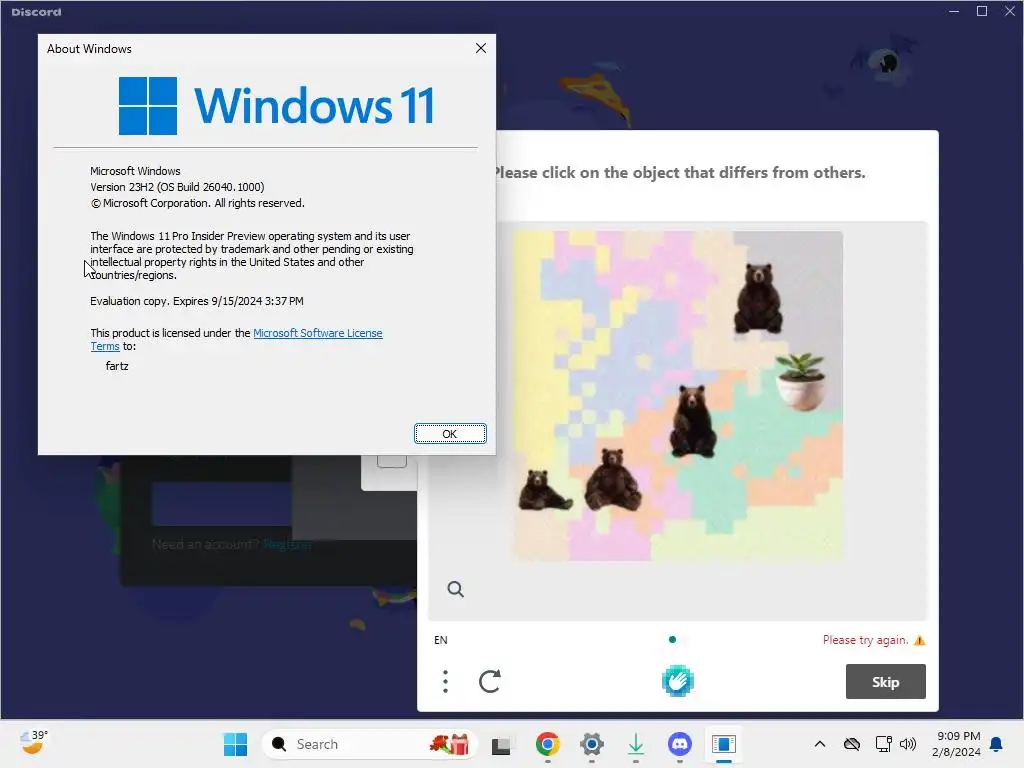Open weather widget showing 39°

(34, 743)
